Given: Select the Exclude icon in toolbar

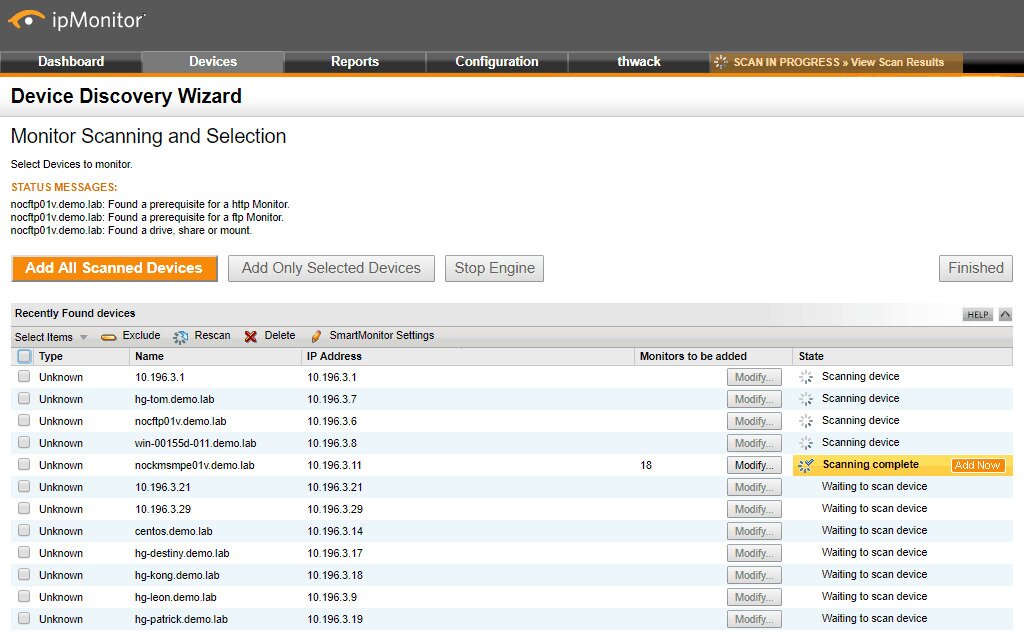Looking at the screenshot, I should coord(109,336).
